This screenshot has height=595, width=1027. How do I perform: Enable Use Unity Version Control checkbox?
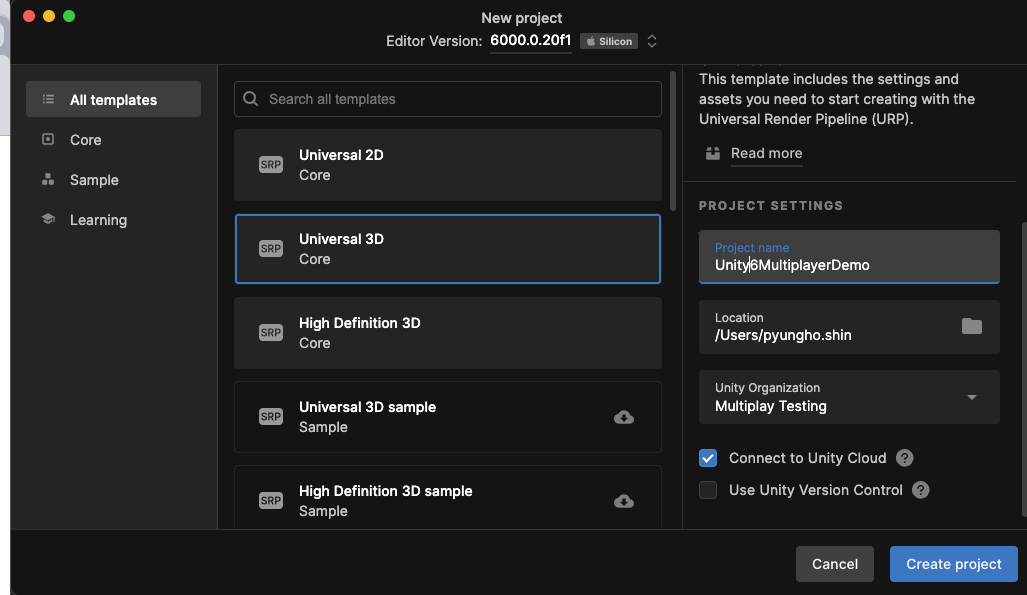click(708, 490)
